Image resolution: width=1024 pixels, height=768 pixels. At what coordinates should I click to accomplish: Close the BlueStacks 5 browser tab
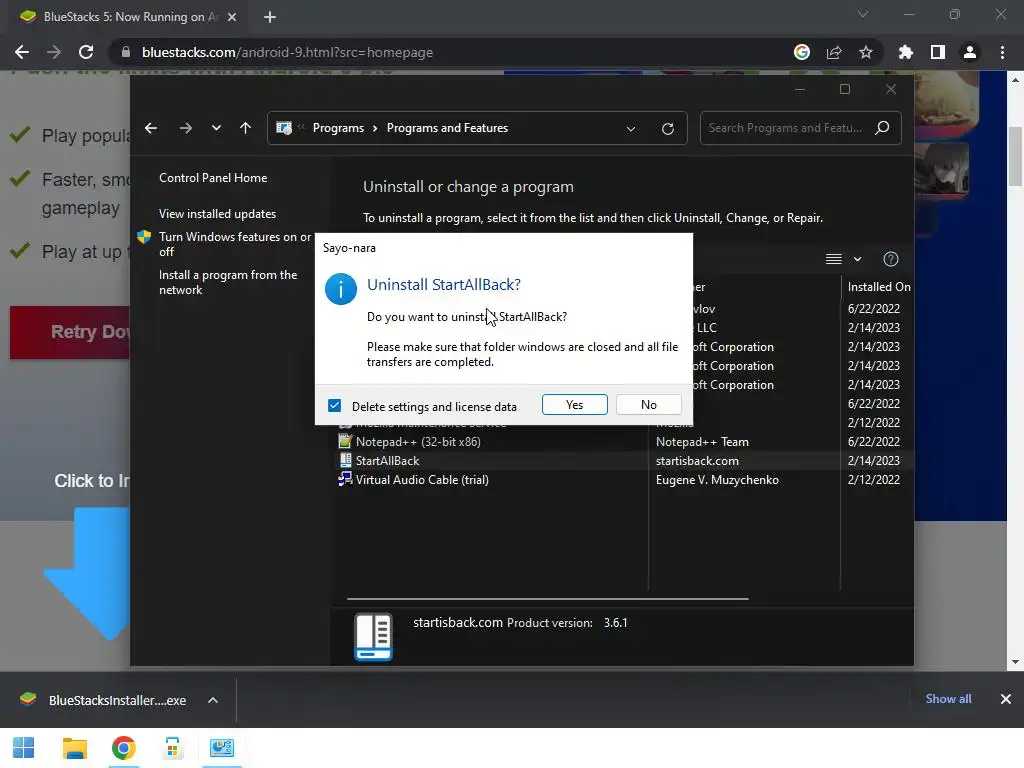(x=232, y=17)
